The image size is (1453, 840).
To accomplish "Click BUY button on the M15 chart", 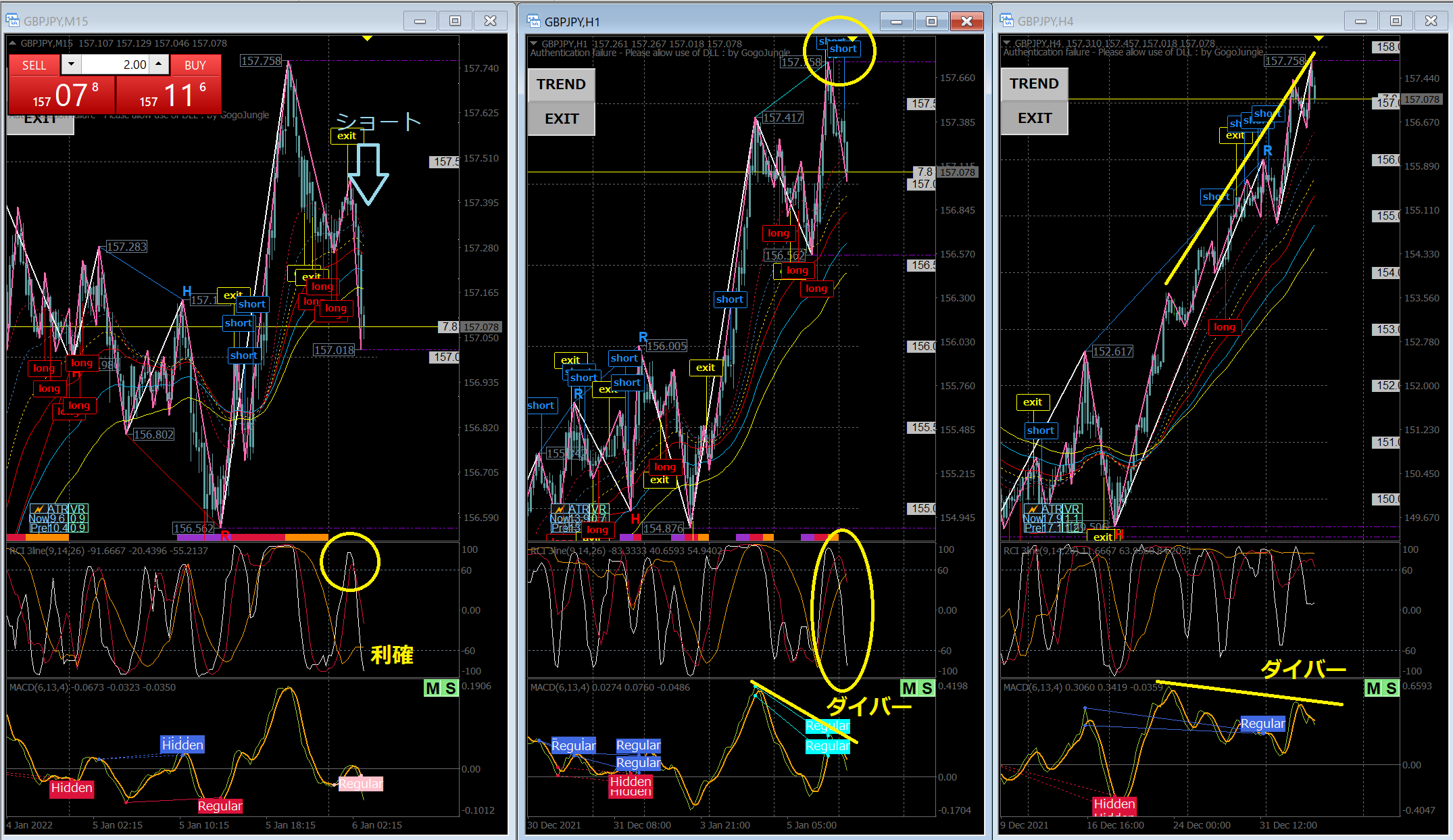I will point(195,66).
